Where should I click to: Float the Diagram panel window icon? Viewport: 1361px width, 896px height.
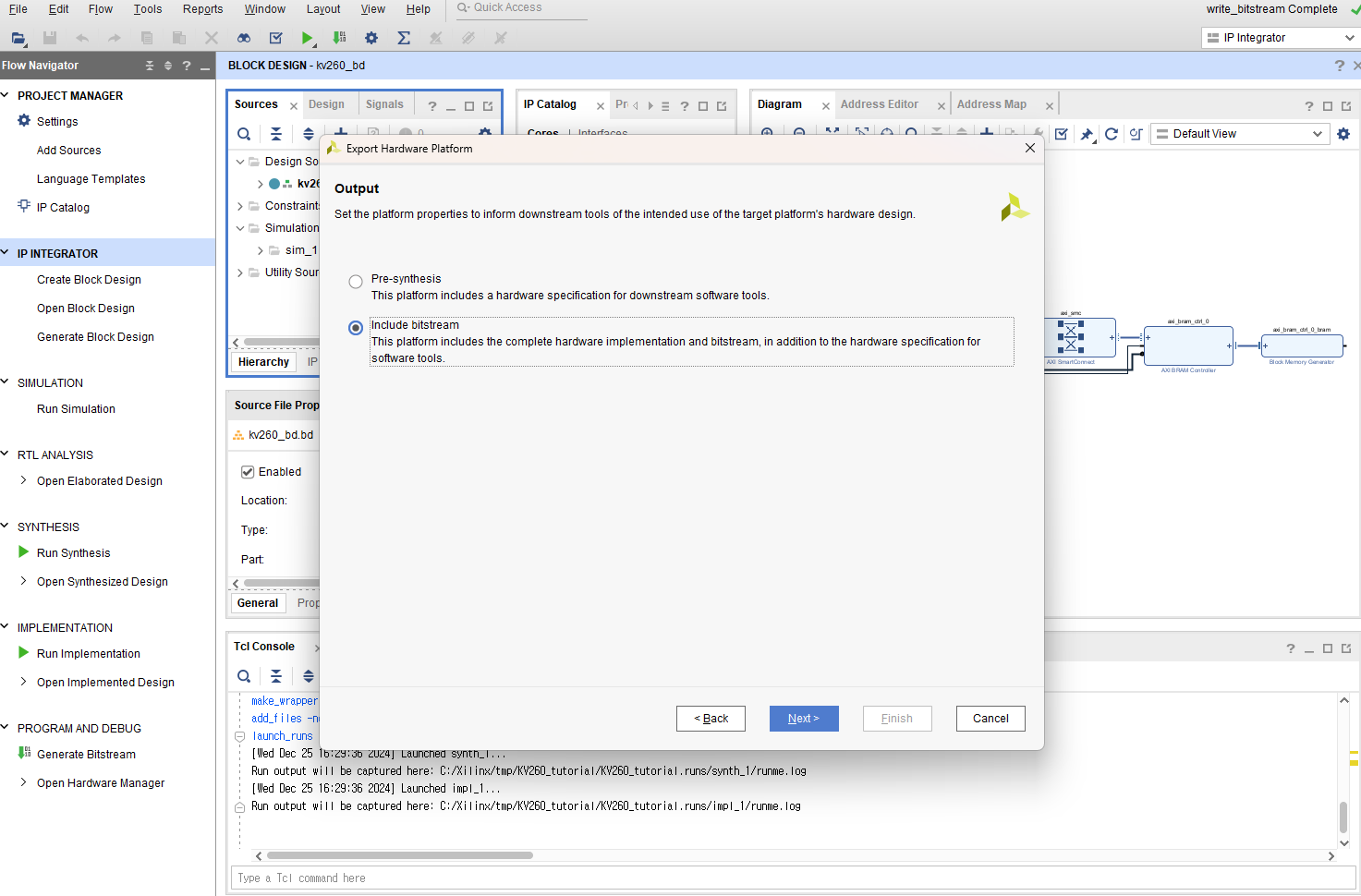(x=1346, y=106)
